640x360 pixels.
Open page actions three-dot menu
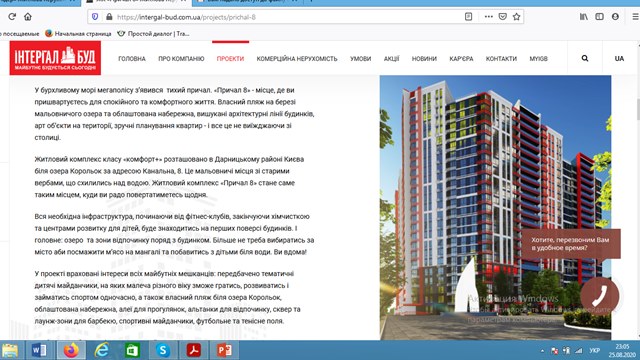489,17
